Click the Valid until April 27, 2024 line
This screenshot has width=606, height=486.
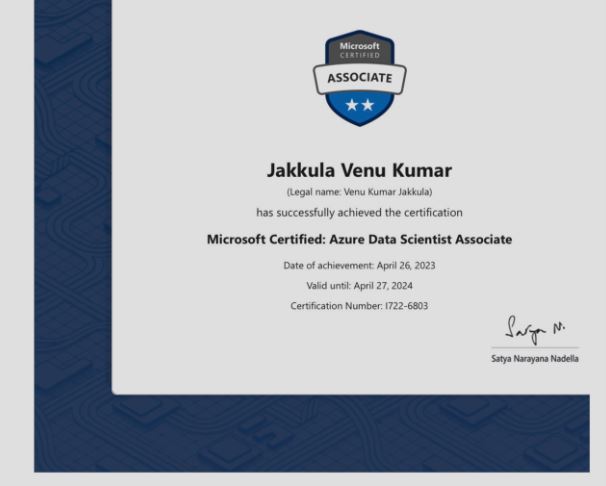(x=359, y=285)
